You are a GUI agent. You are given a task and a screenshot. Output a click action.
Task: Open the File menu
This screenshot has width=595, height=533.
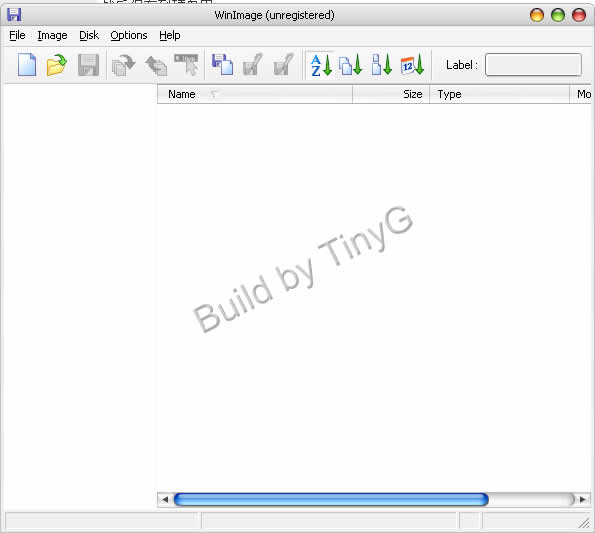coord(17,35)
